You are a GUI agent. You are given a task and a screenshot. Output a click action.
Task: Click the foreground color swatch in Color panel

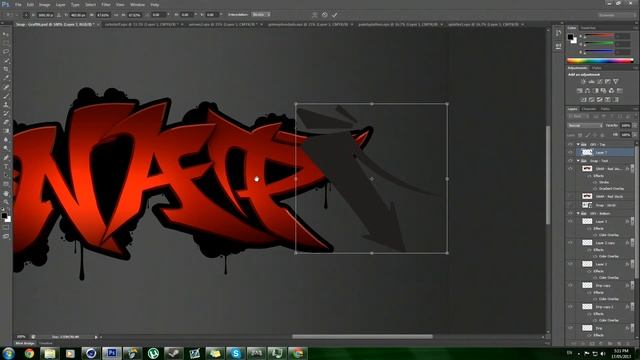click(x=570, y=37)
